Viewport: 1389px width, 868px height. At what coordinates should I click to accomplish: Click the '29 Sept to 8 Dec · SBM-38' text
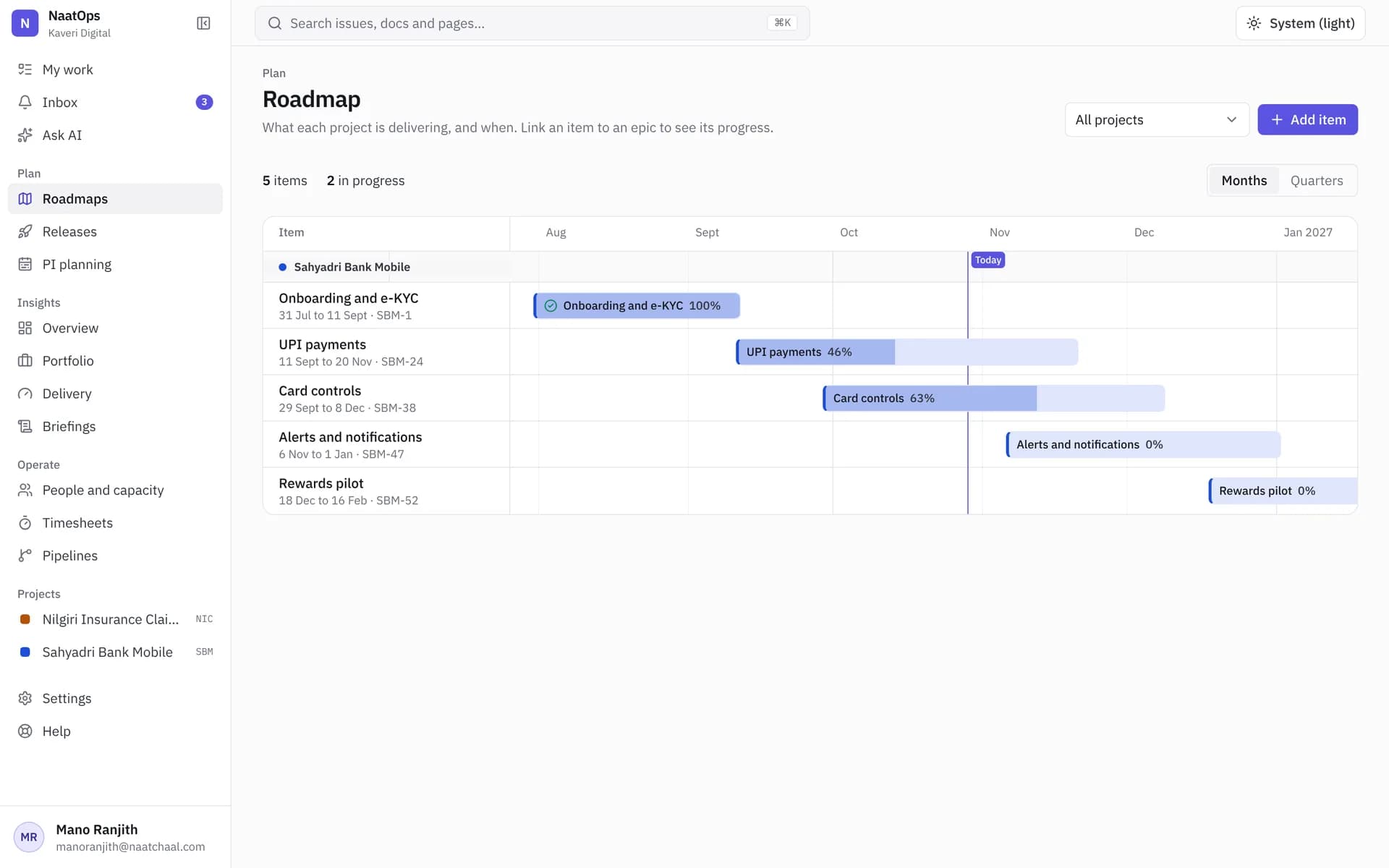click(347, 408)
